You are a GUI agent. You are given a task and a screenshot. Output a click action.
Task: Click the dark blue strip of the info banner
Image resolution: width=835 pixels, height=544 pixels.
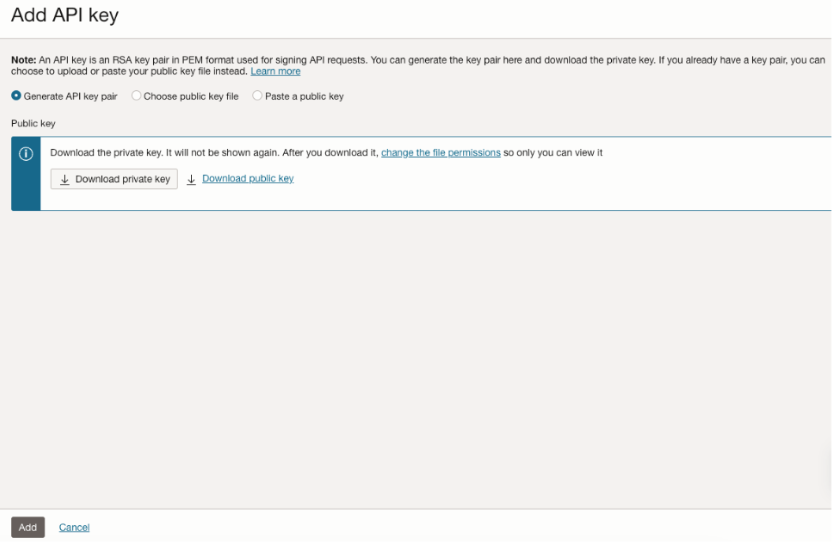tap(26, 190)
